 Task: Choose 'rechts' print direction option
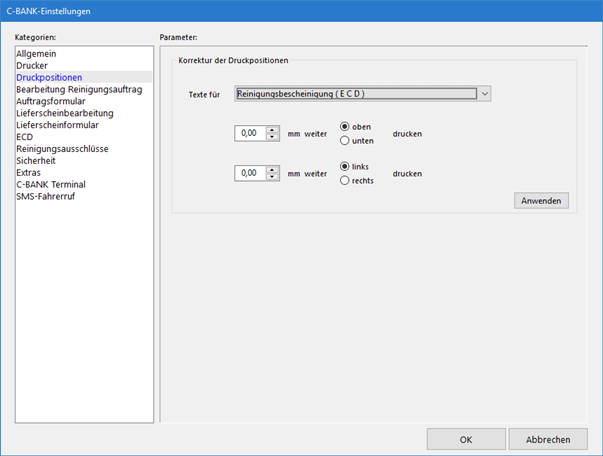pyautogui.click(x=346, y=180)
